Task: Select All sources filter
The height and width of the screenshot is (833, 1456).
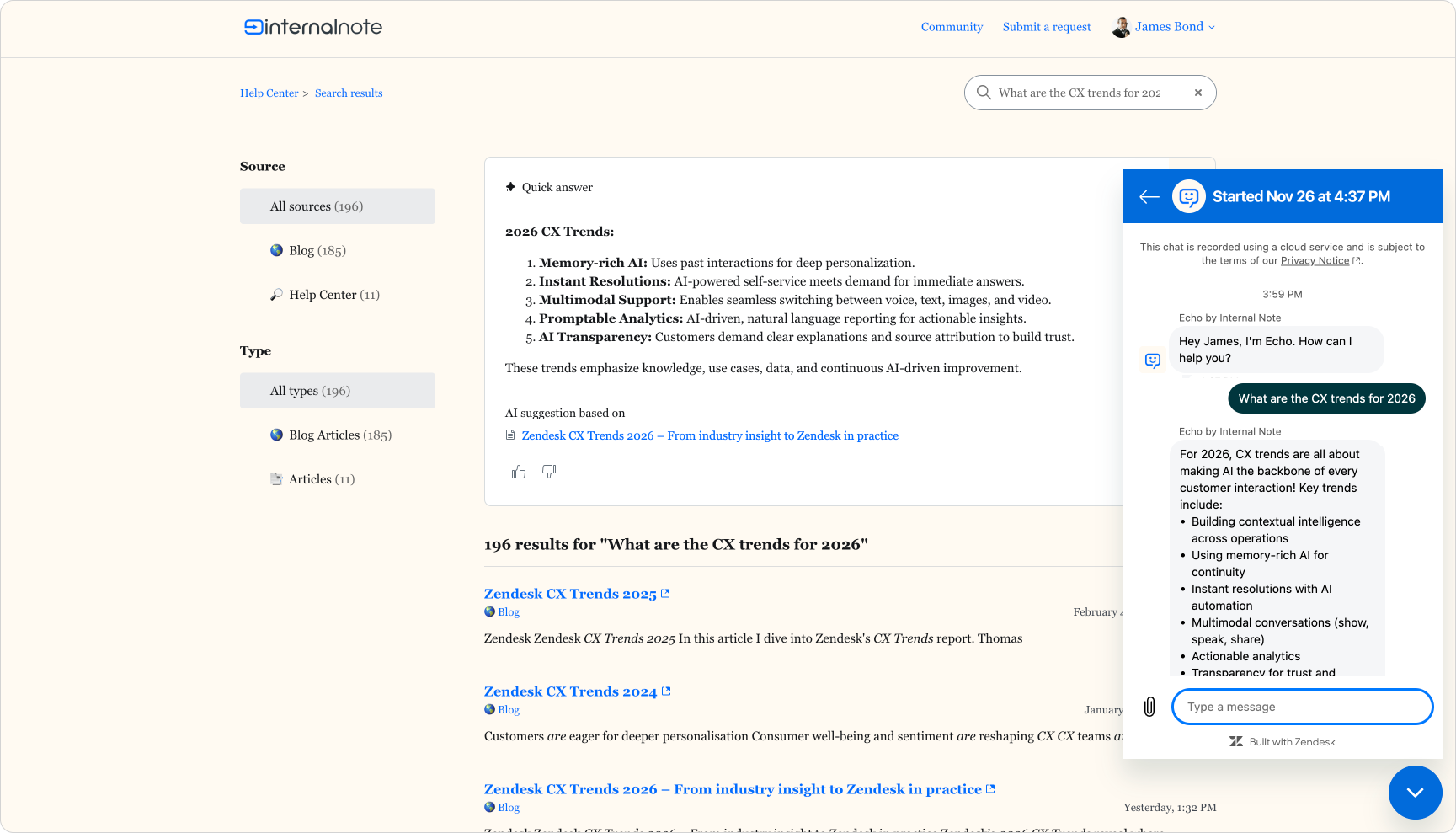Action: (338, 206)
